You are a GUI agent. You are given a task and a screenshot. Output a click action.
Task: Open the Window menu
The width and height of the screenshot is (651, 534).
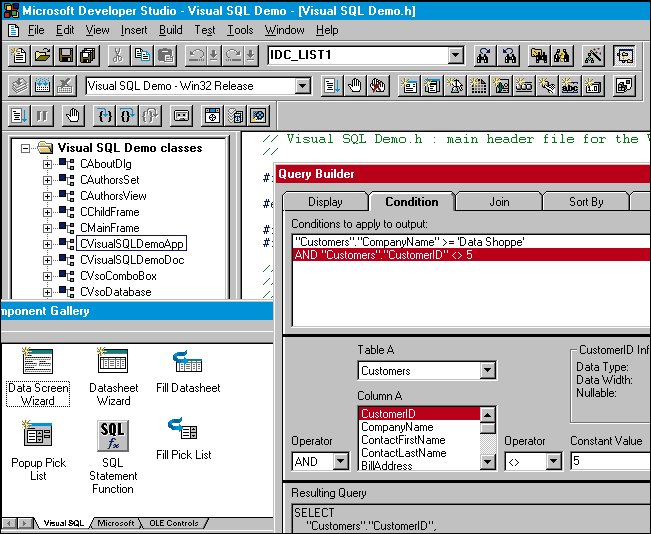pos(284,30)
